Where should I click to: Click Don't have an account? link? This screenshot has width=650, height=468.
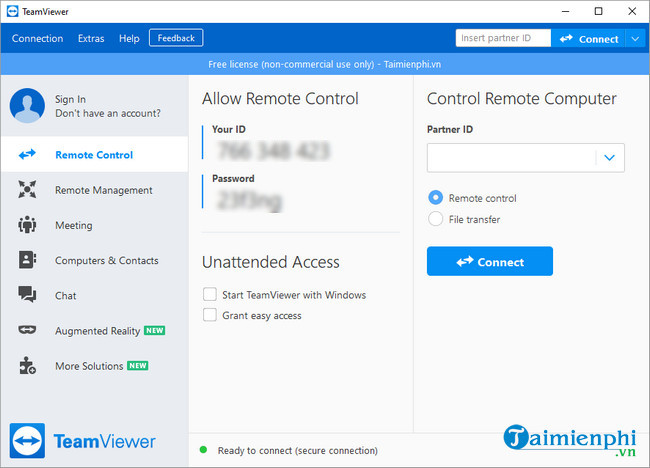[x=108, y=113]
